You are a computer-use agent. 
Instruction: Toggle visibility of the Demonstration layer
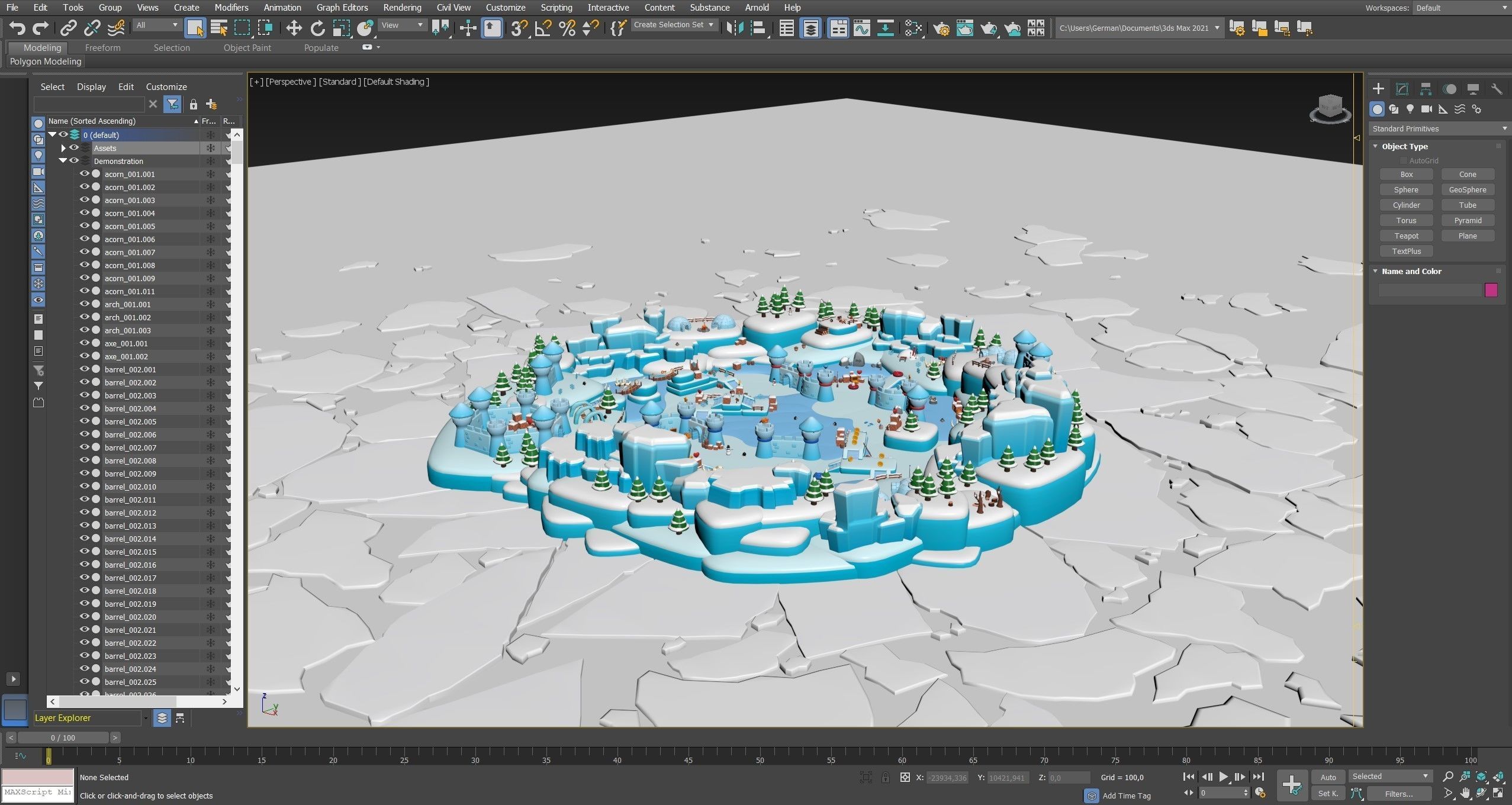point(74,161)
